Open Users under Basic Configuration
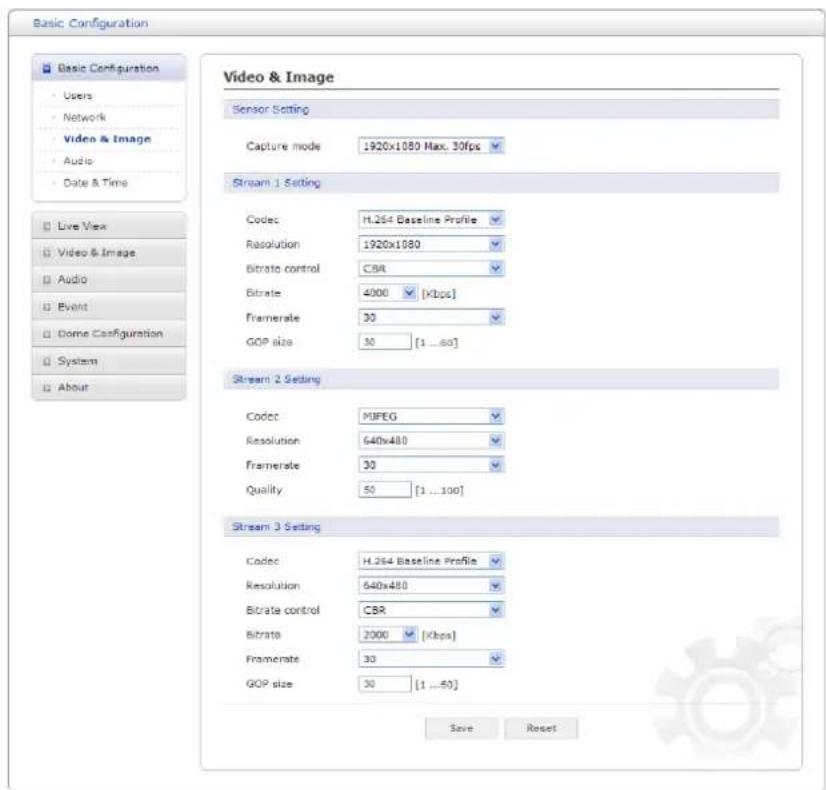Image resolution: width=826 pixels, height=790 pixels. click(x=77, y=96)
